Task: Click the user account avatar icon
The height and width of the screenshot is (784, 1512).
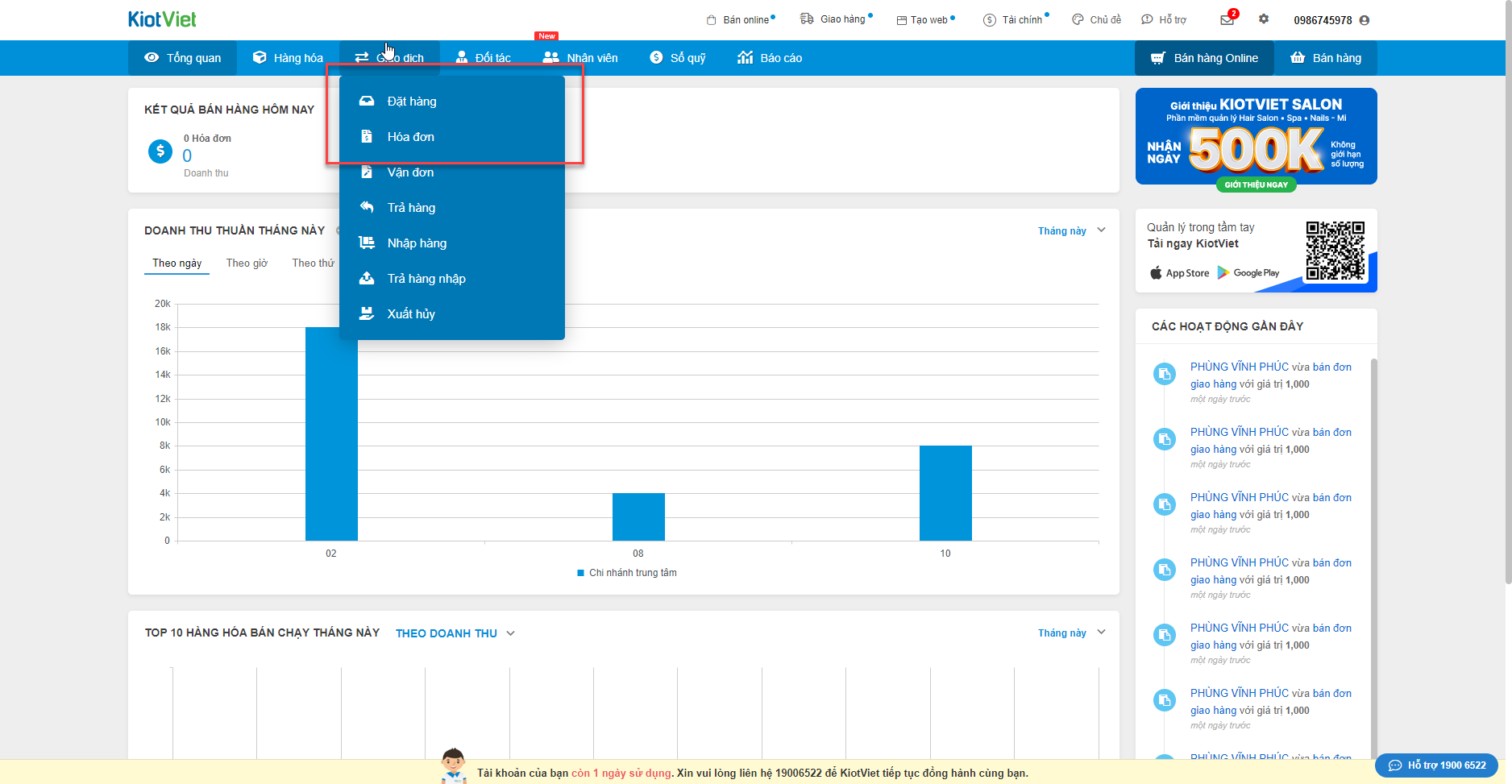Action: pos(1365,20)
